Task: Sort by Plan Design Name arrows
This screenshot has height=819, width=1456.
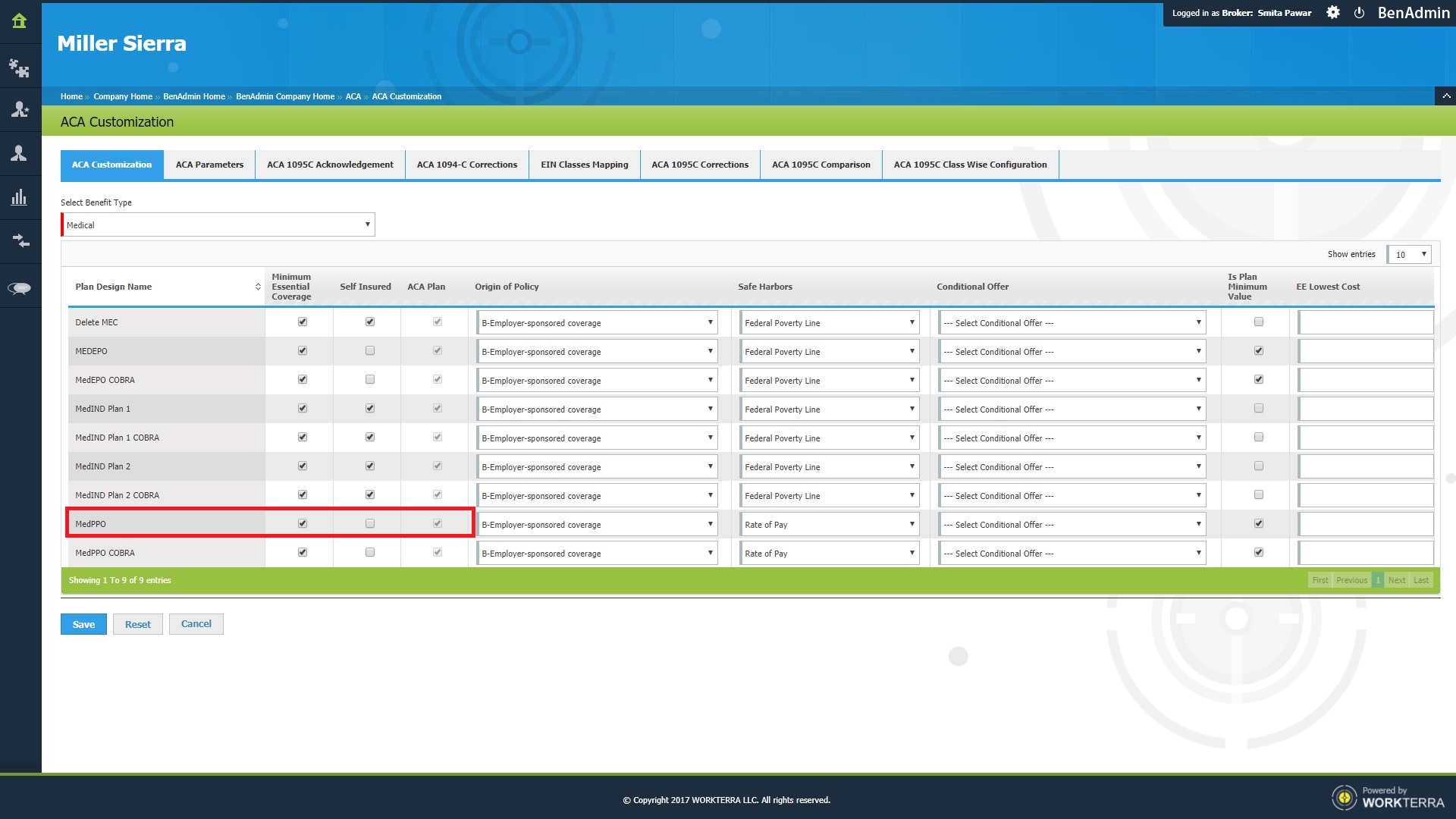Action: pos(258,287)
